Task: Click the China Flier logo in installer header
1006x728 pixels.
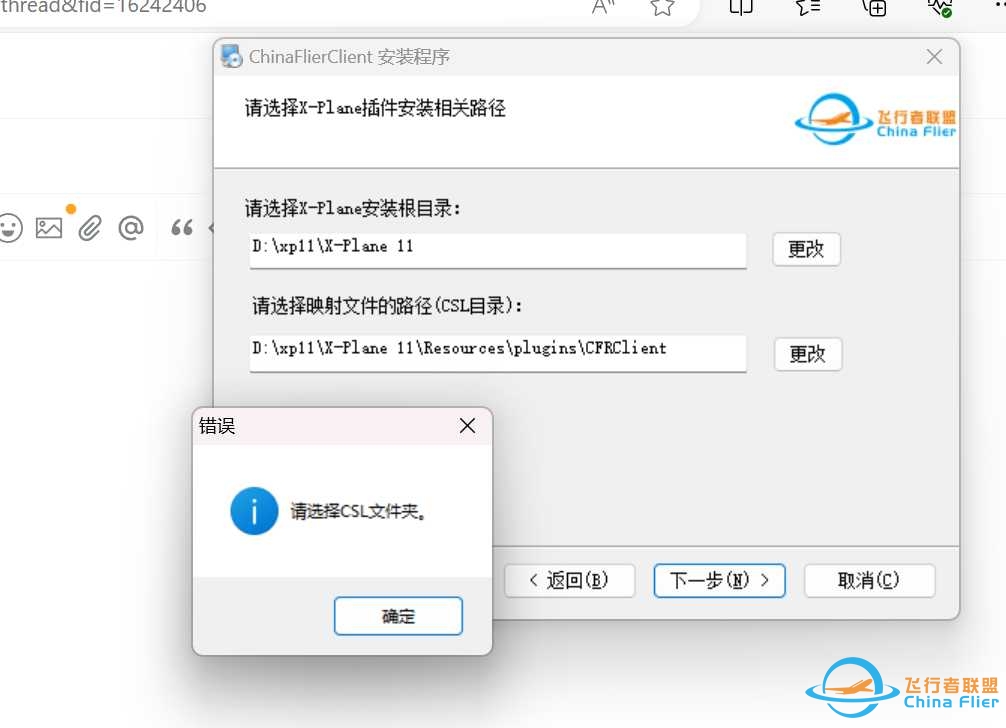Action: [875, 119]
